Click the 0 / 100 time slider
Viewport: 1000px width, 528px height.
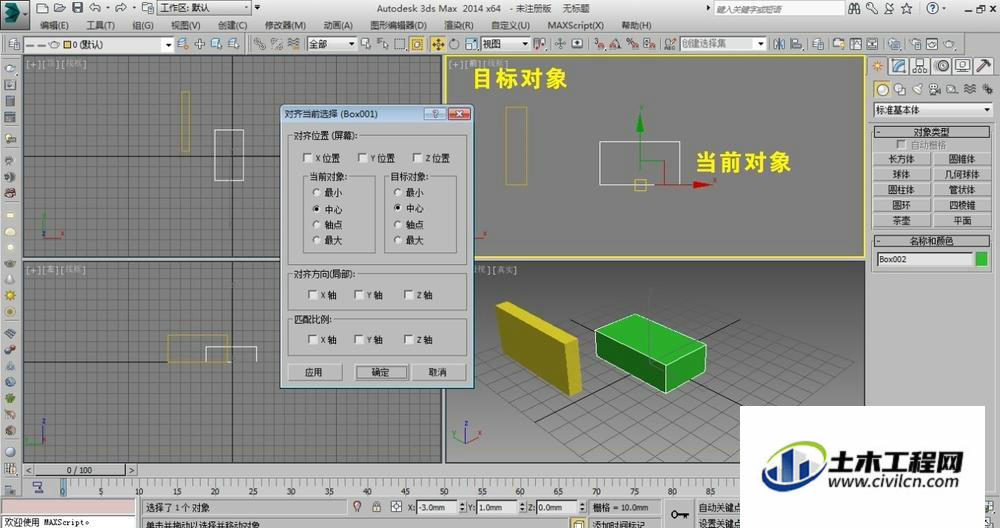coord(80,470)
